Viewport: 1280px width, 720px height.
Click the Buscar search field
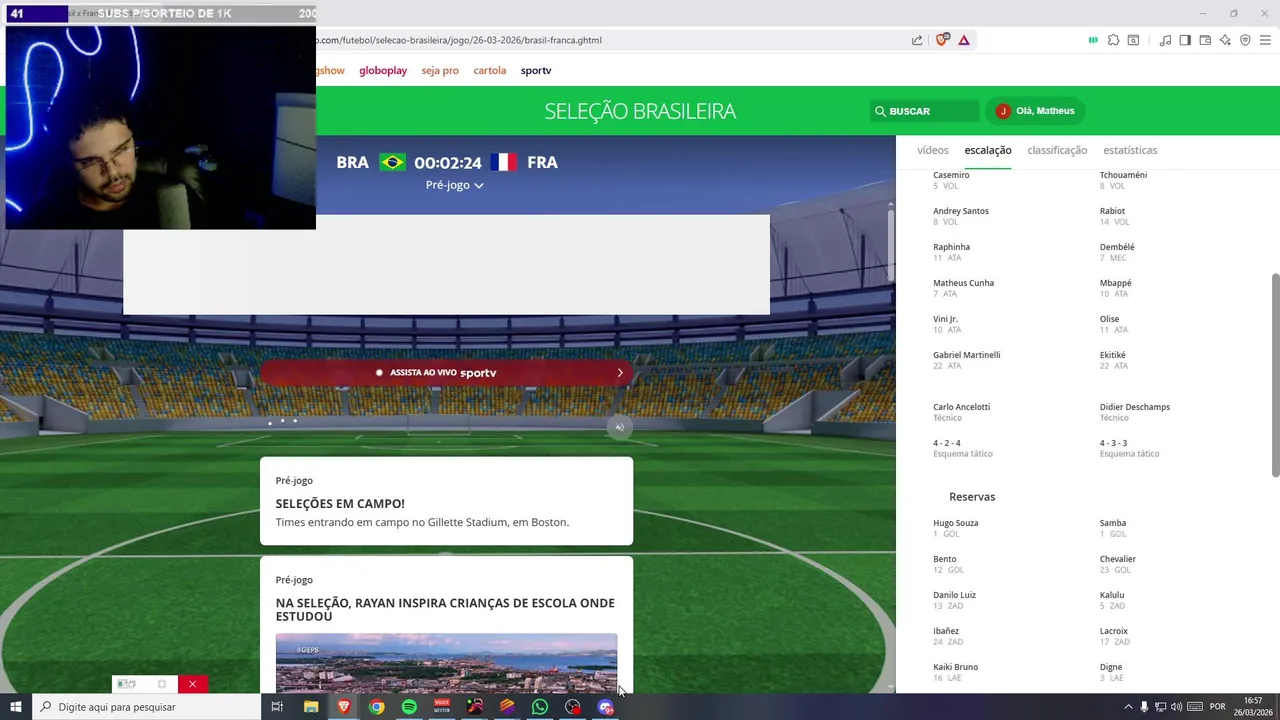[924, 111]
